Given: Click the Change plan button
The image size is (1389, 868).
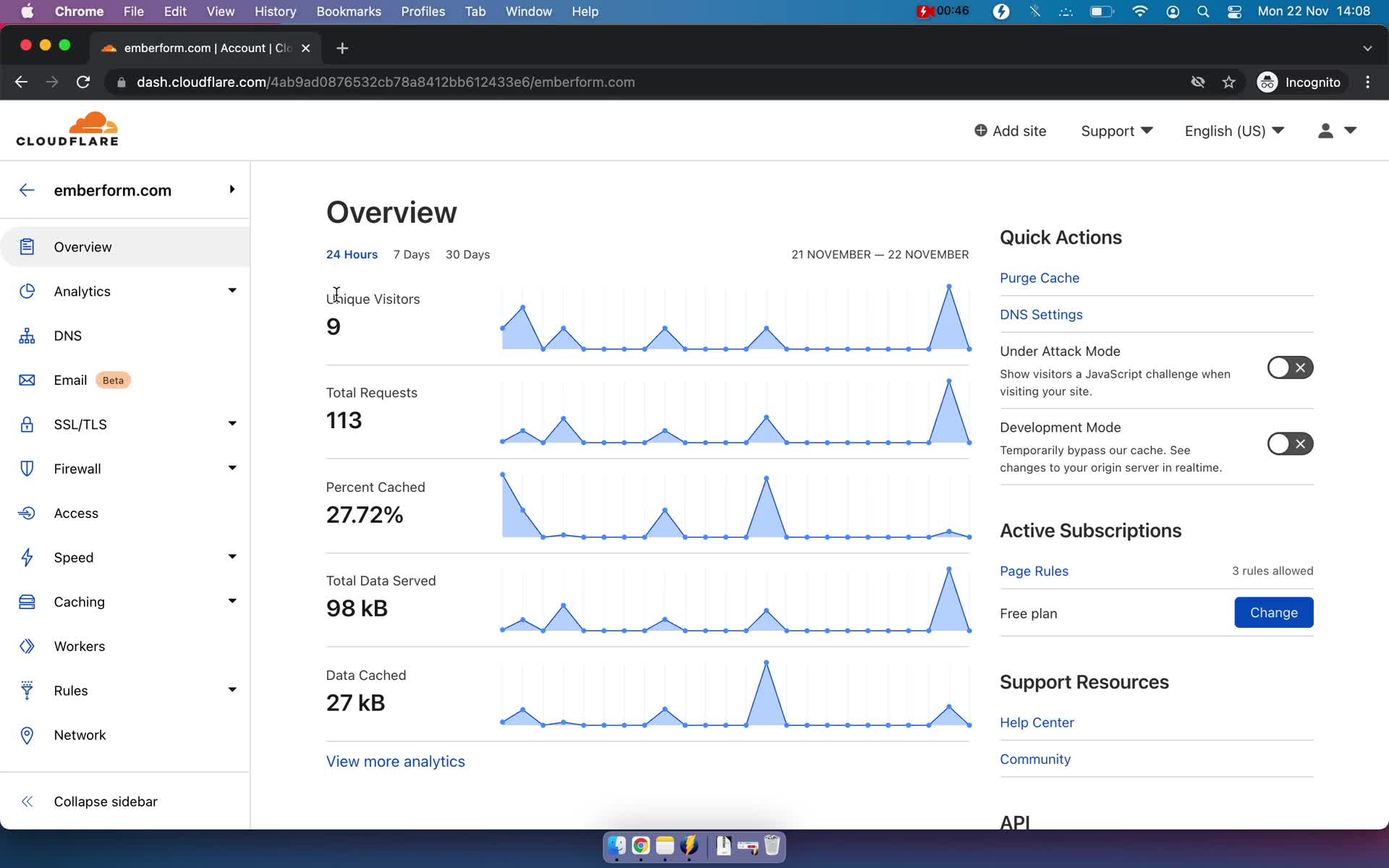Looking at the screenshot, I should 1274,612.
